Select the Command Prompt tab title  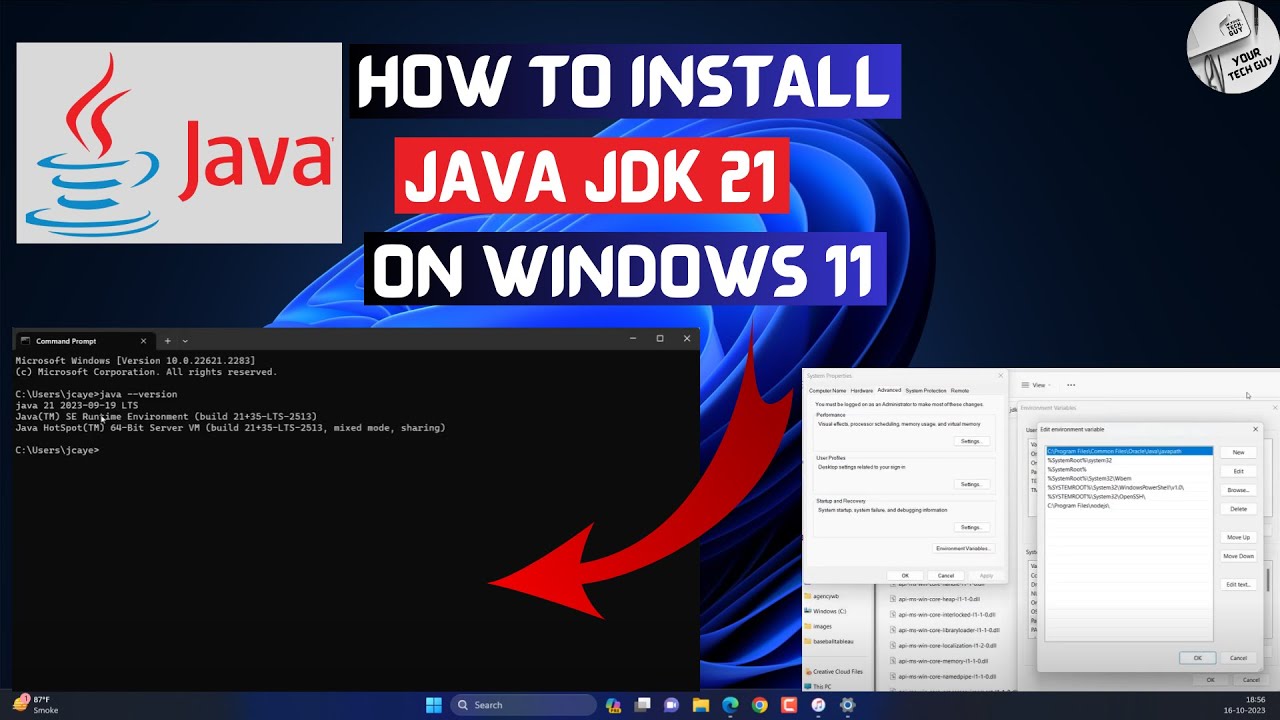click(66, 341)
